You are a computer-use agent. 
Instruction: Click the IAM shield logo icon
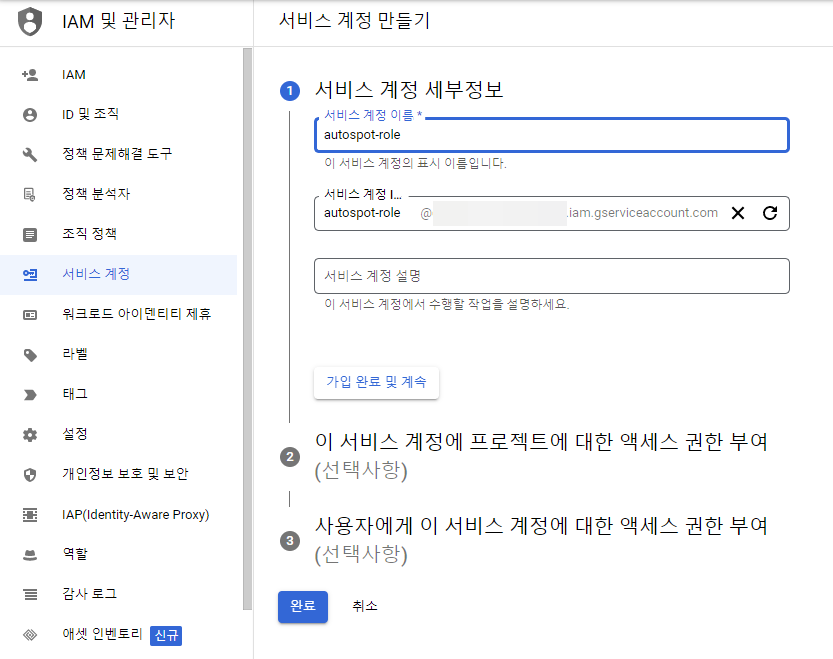tap(31, 21)
